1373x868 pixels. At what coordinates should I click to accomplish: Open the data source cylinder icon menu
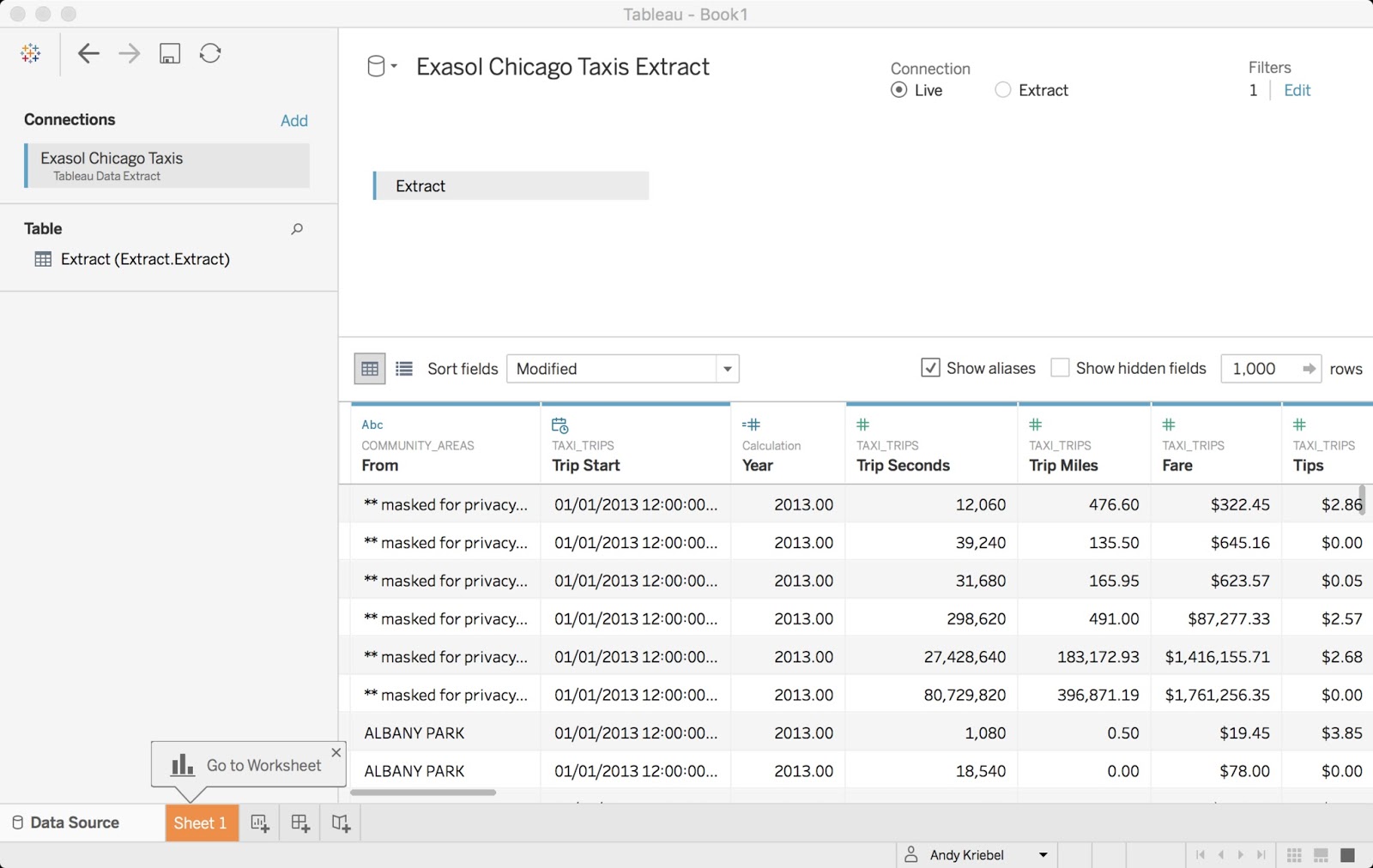pos(382,66)
